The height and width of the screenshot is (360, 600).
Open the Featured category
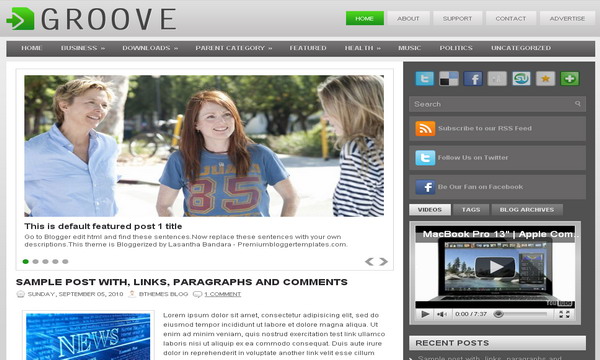click(308, 48)
